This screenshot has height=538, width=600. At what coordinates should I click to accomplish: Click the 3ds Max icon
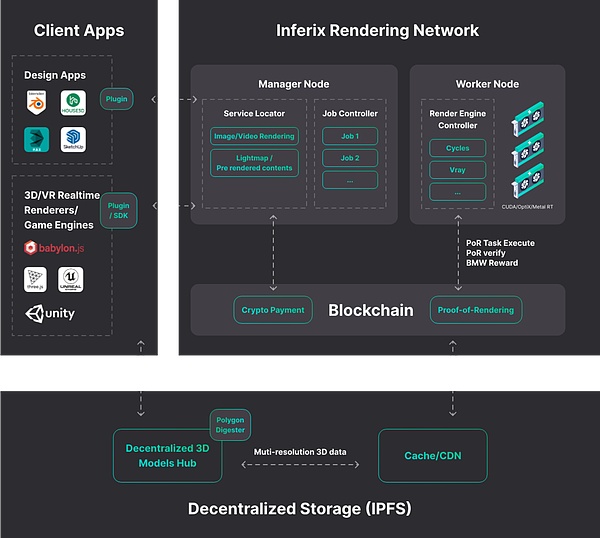(37, 140)
